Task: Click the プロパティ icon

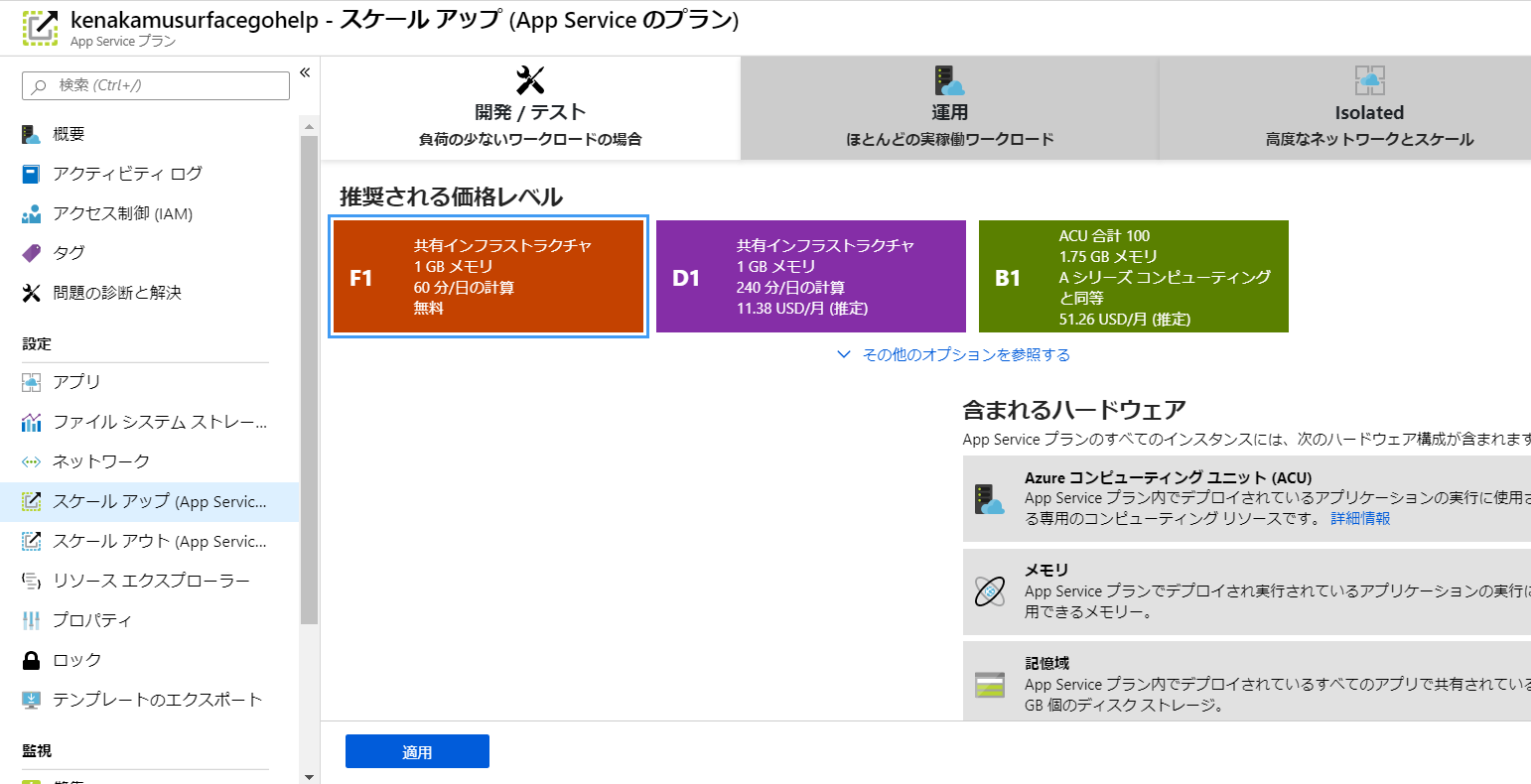Action: click(x=32, y=620)
